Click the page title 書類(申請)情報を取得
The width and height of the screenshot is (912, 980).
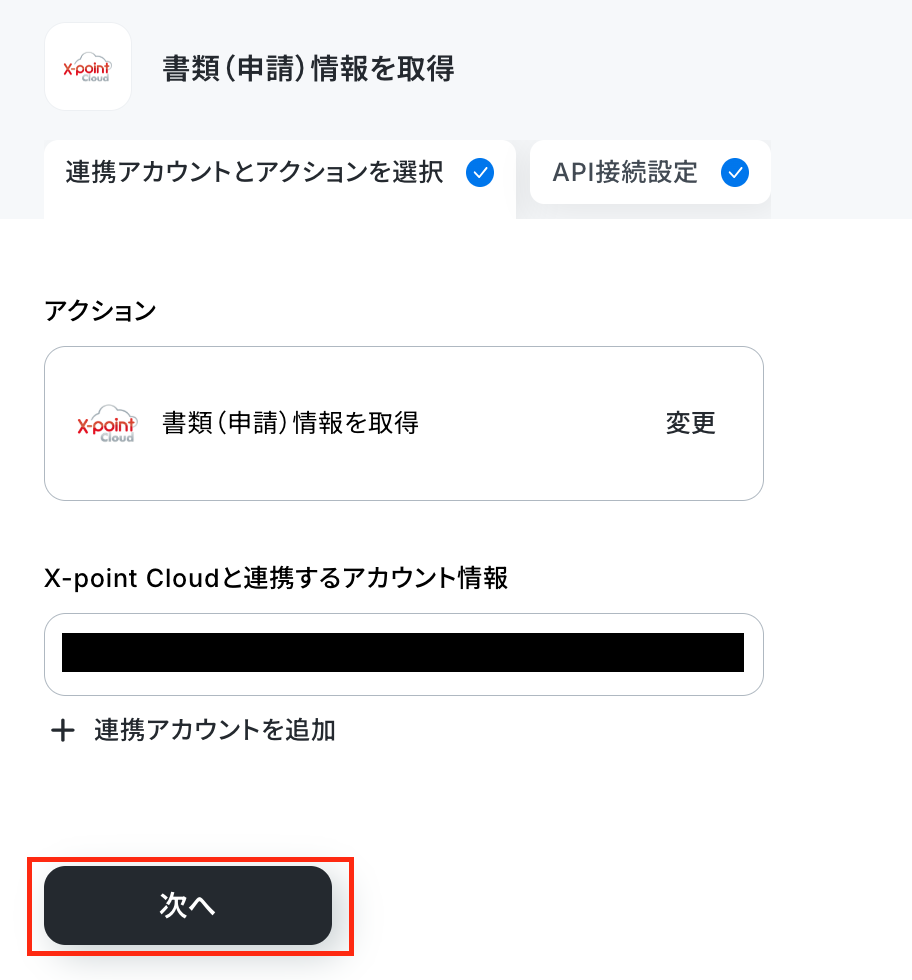tap(308, 68)
